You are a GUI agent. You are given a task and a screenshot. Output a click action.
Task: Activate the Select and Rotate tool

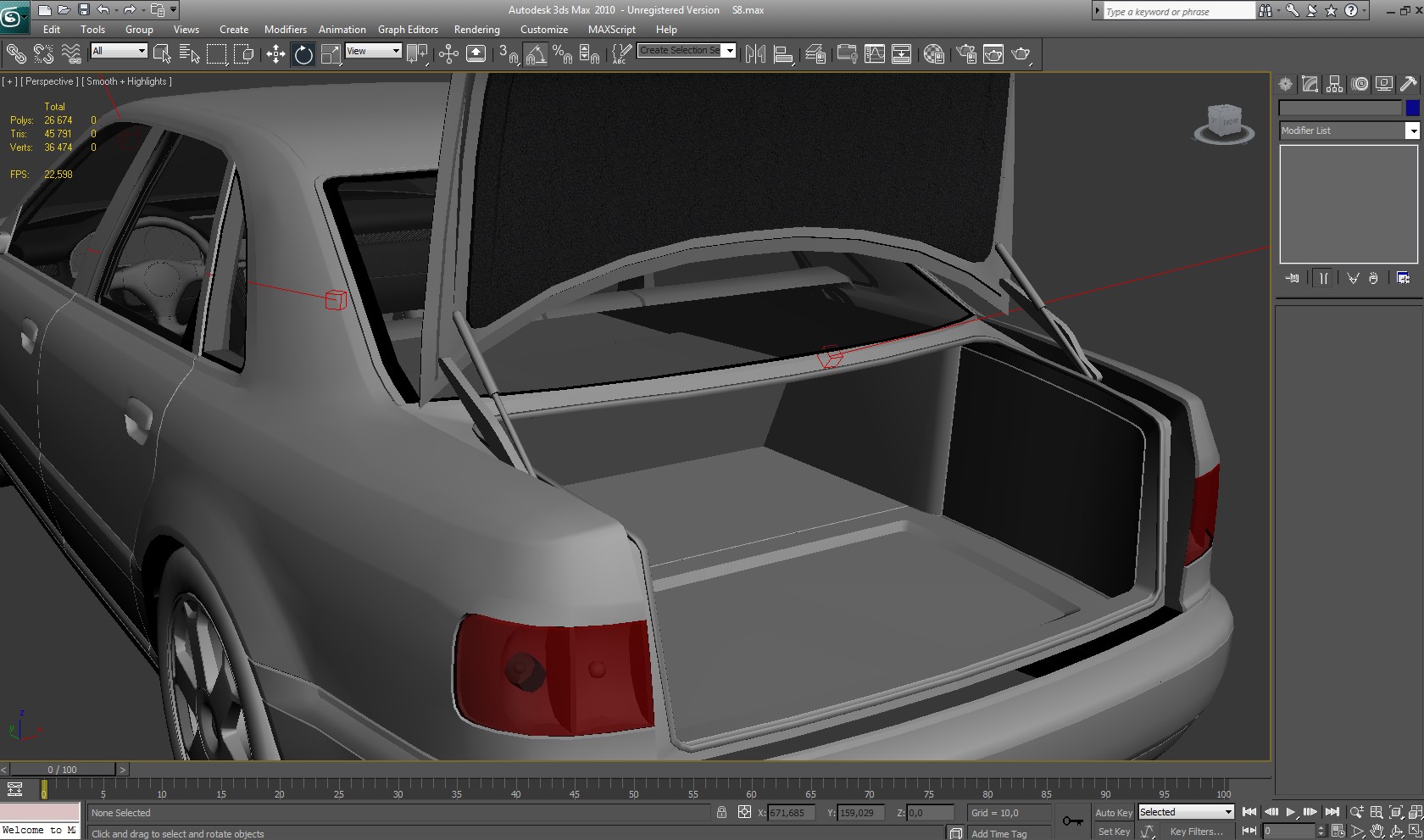(303, 55)
